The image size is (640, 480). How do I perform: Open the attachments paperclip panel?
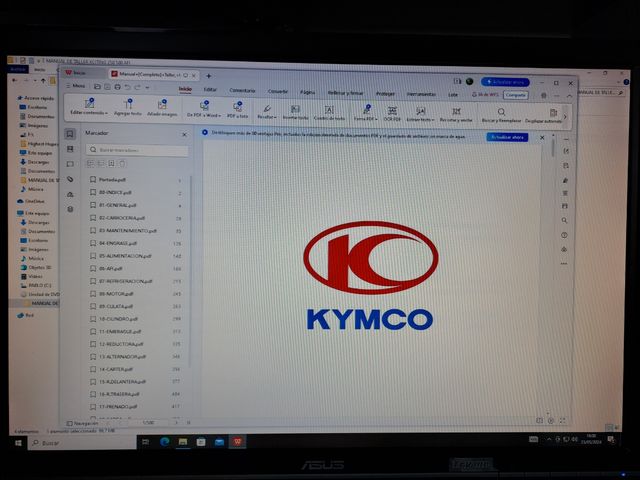pos(70,179)
